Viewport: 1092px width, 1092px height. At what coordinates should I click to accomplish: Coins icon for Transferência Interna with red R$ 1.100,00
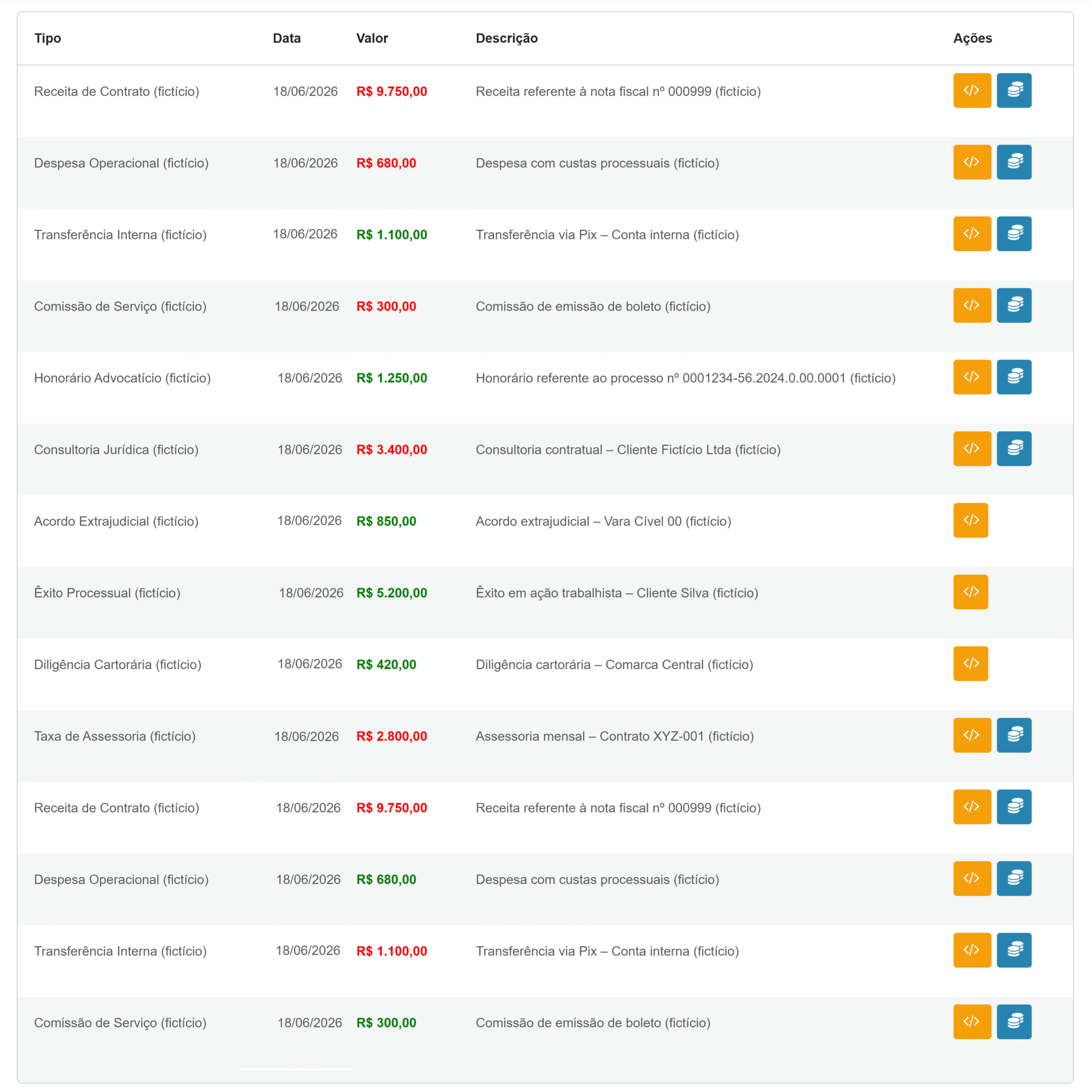point(1014,950)
